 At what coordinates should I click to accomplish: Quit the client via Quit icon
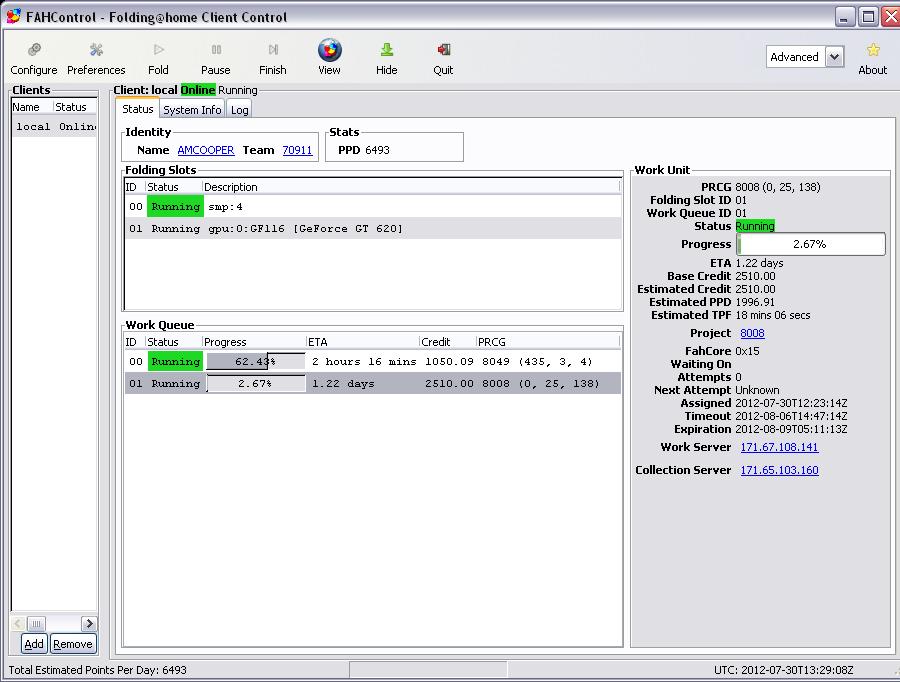pos(443,50)
